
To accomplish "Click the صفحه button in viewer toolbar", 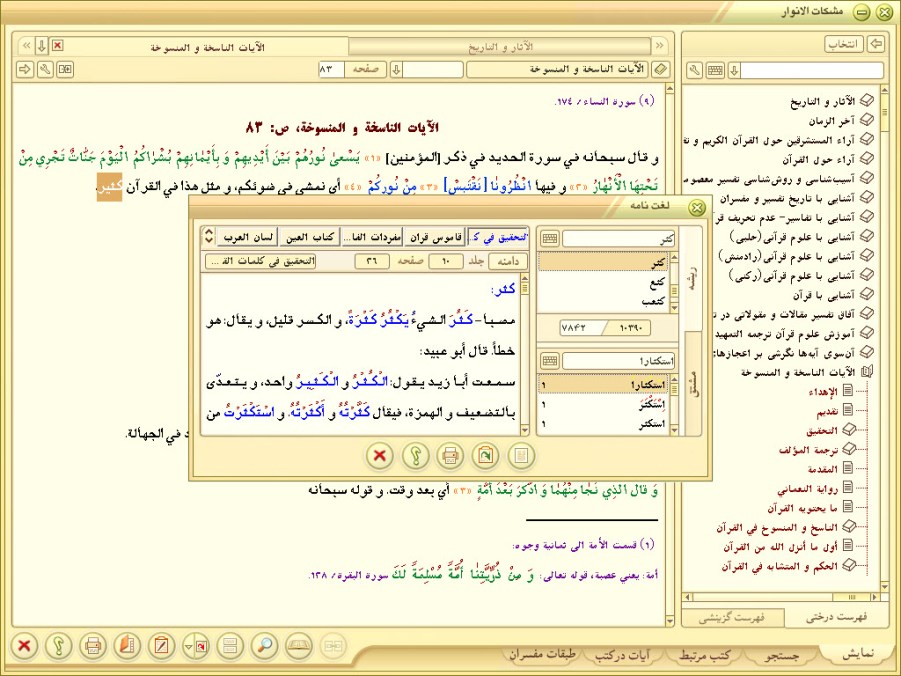I will (x=365, y=70).
